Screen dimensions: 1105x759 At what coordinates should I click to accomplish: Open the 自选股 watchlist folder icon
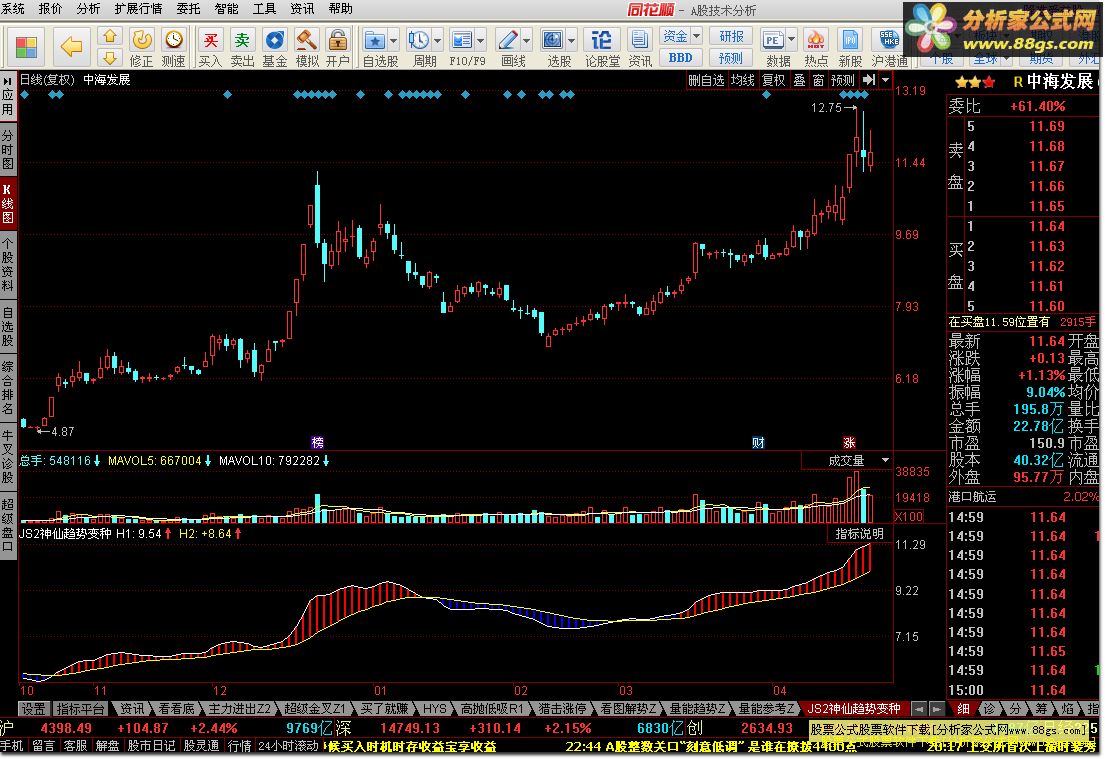coord(375,39)
